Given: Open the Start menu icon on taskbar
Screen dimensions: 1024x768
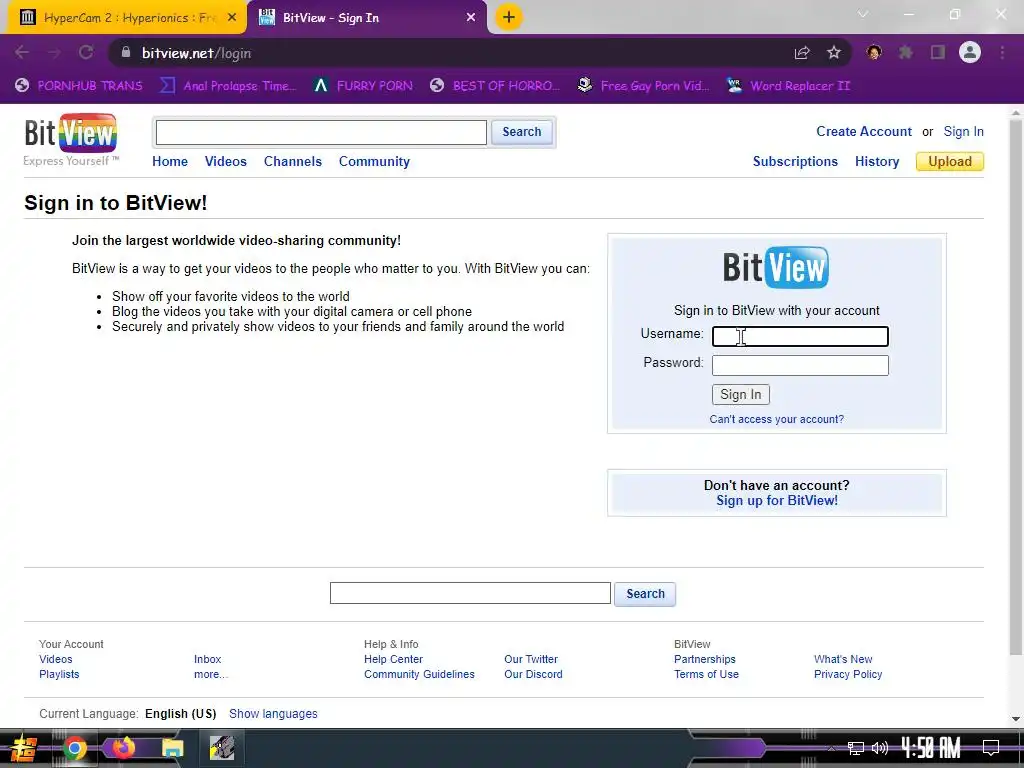Looking at the screenshot, I should pyautogui.click(x=24, y=748).
